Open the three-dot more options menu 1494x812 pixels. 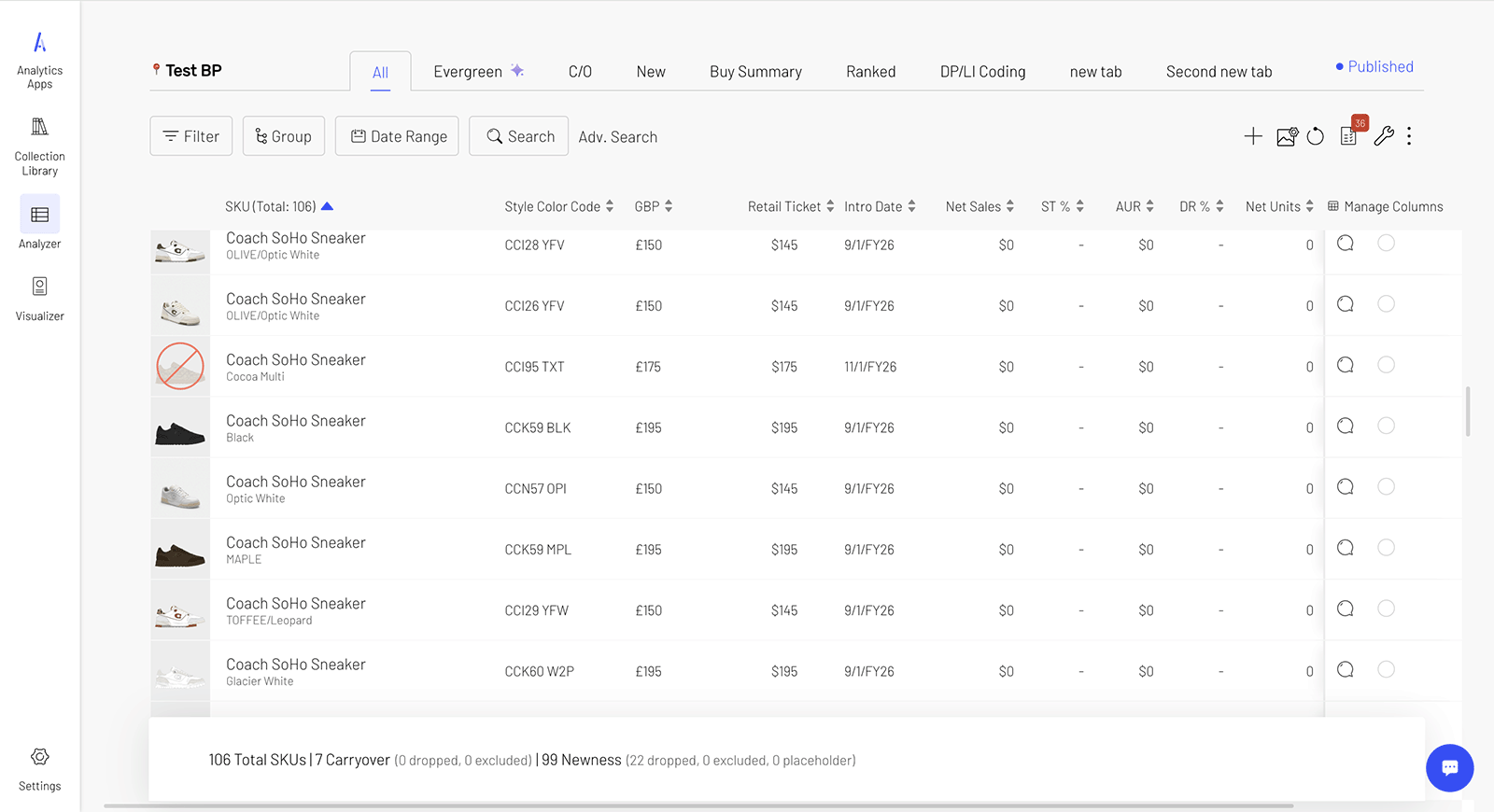click(x=1409, y=136)
